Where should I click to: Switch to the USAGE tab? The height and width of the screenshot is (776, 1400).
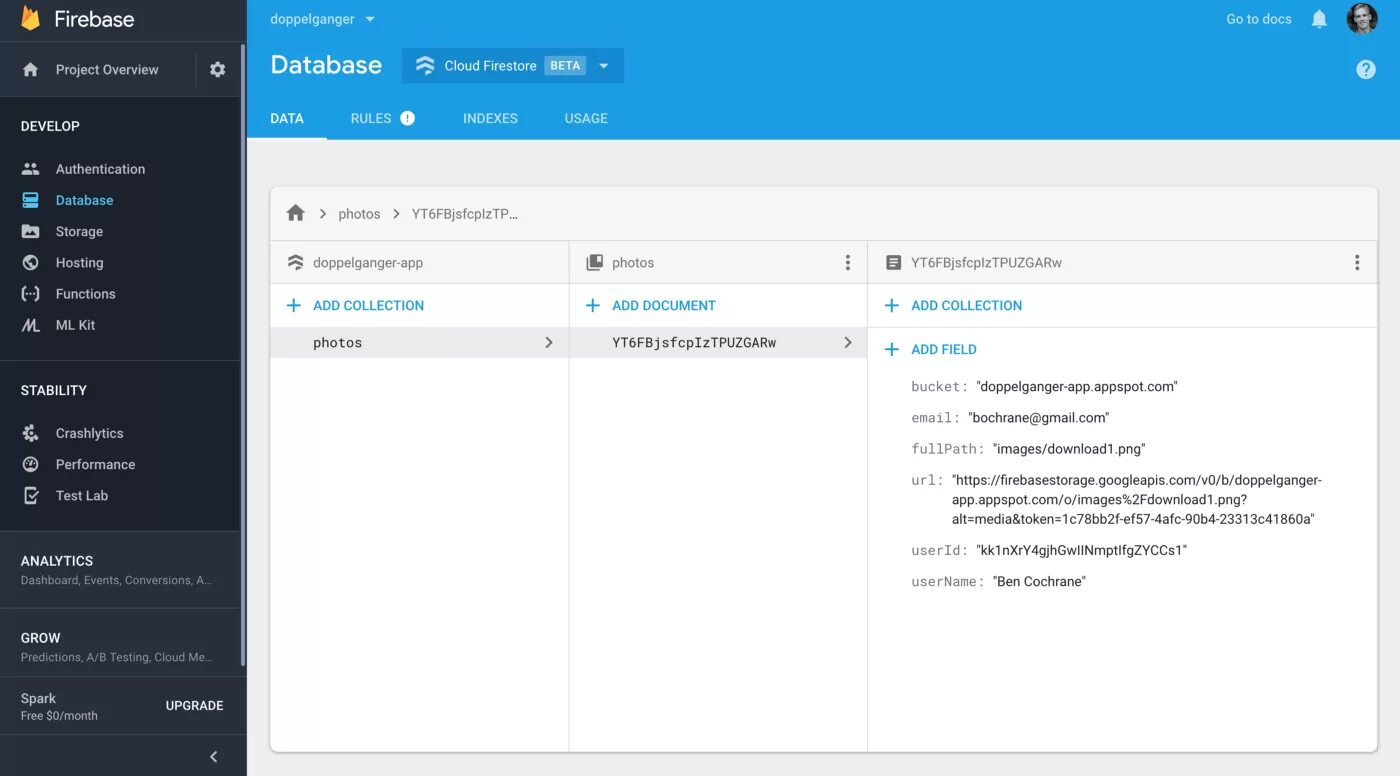pyautogui.click(x=586, y=118)
